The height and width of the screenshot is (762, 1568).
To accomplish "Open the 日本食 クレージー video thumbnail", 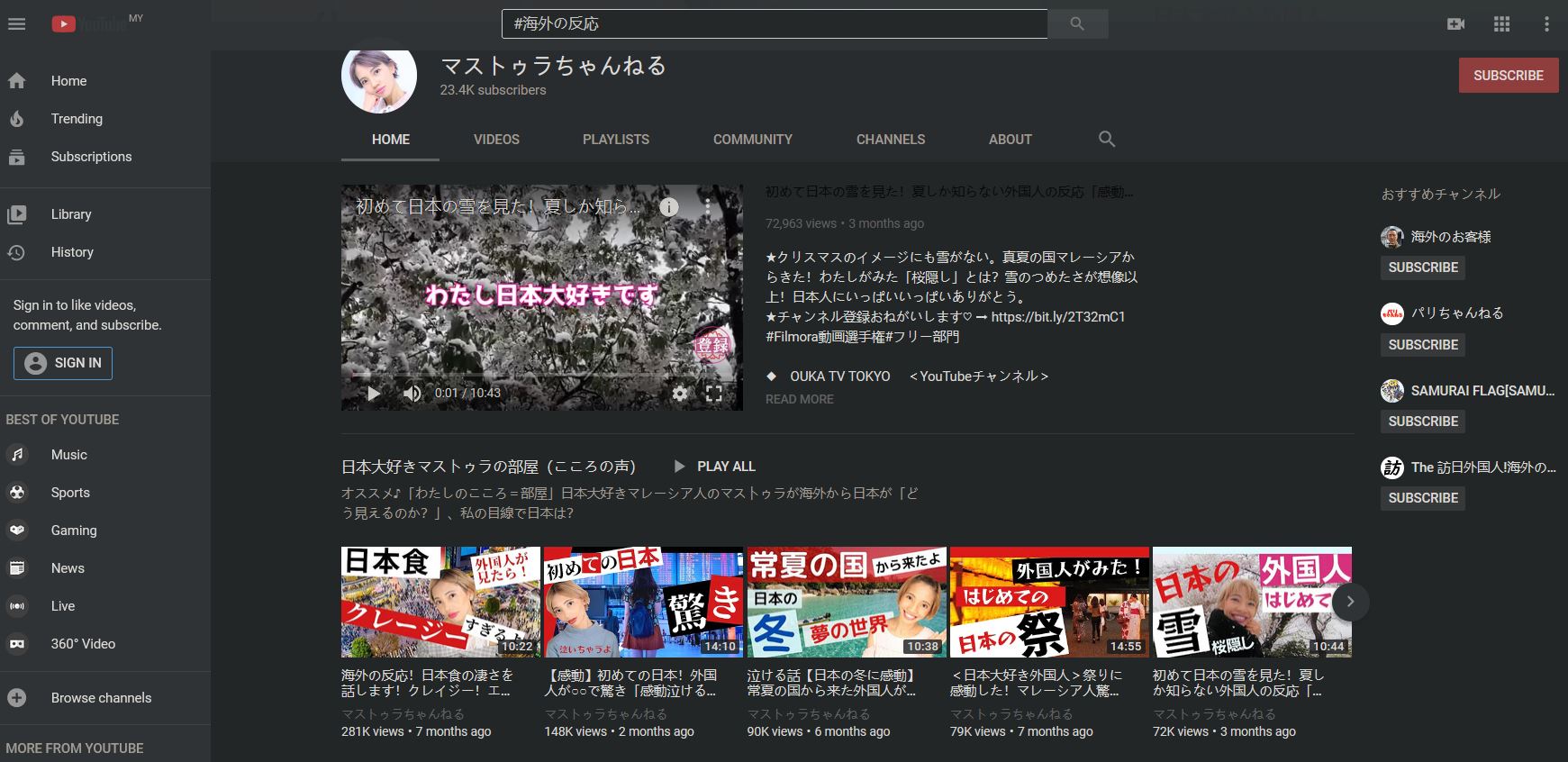I will coord(440,602).
